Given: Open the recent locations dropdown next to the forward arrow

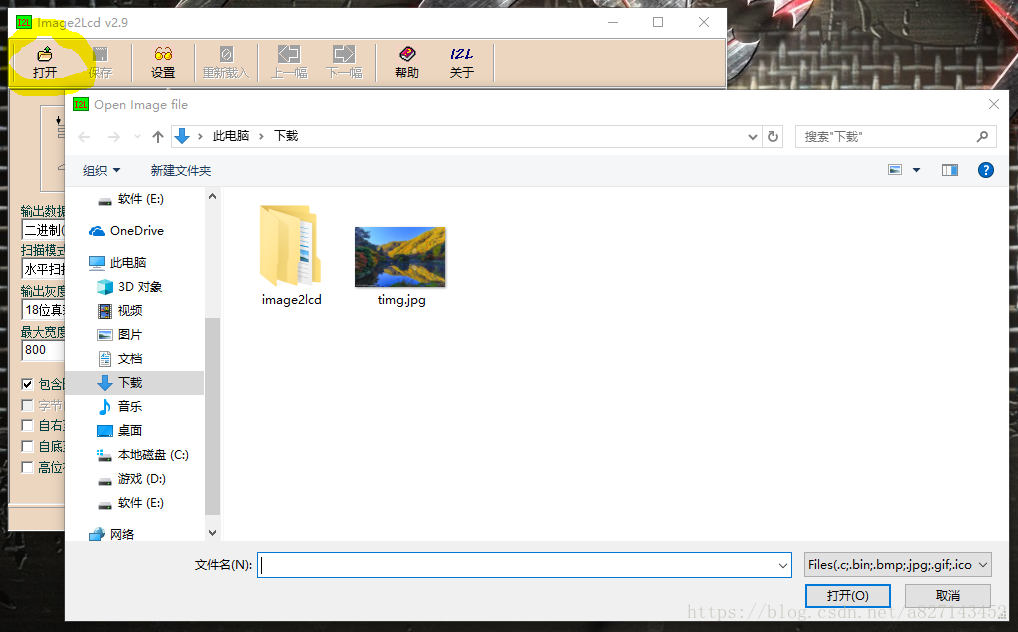Looking at the screenshot, I should coord(137,136).
